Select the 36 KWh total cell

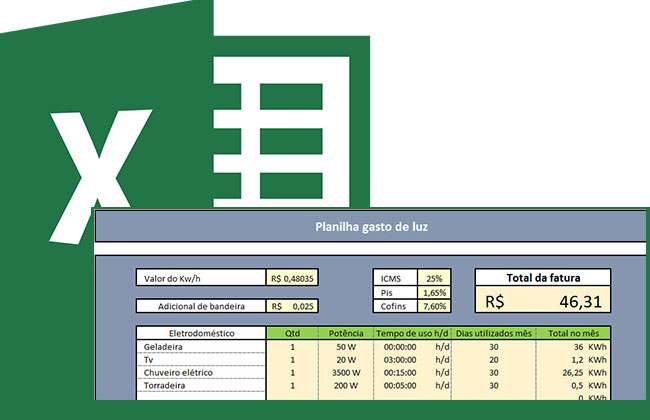(x=573, y=347)
